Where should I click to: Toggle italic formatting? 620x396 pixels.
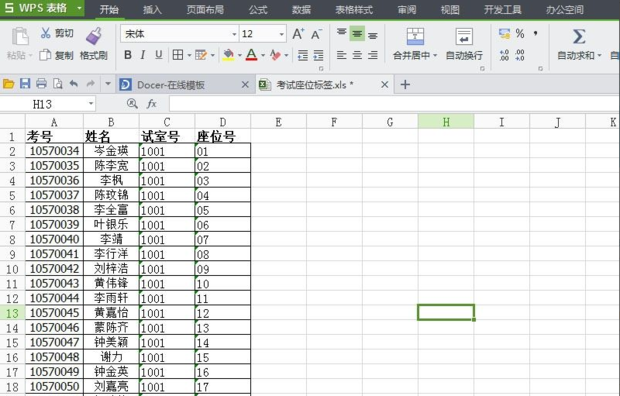tap(143, 55)
